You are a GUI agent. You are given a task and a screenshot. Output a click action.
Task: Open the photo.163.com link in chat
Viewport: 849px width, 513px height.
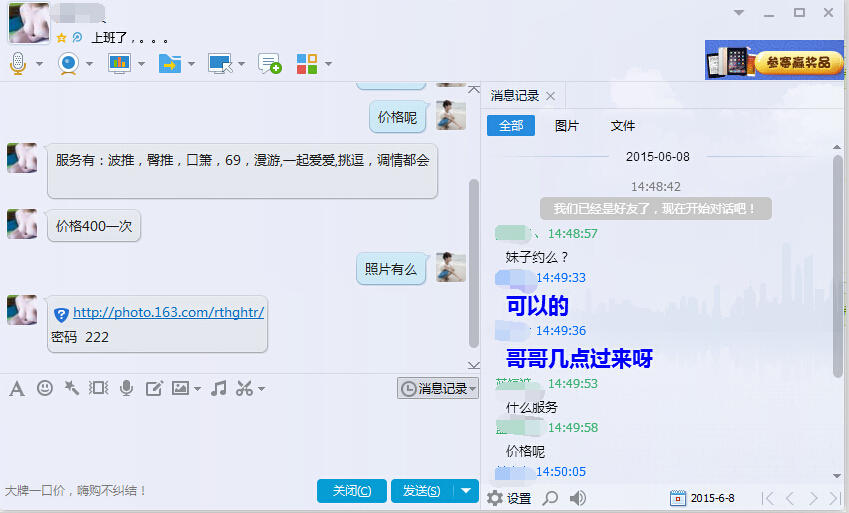[x=168, y=313]
